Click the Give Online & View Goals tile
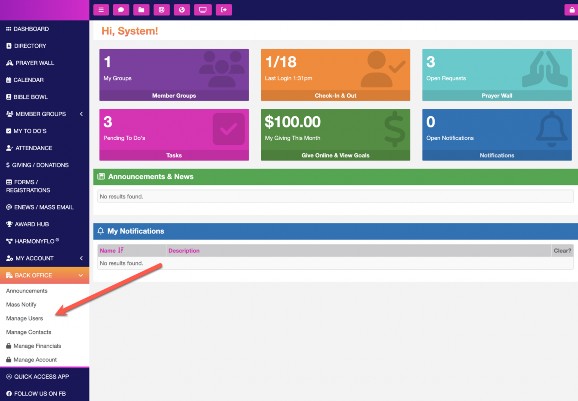Screen dimensions: 578x401 [x=335, y=135]
